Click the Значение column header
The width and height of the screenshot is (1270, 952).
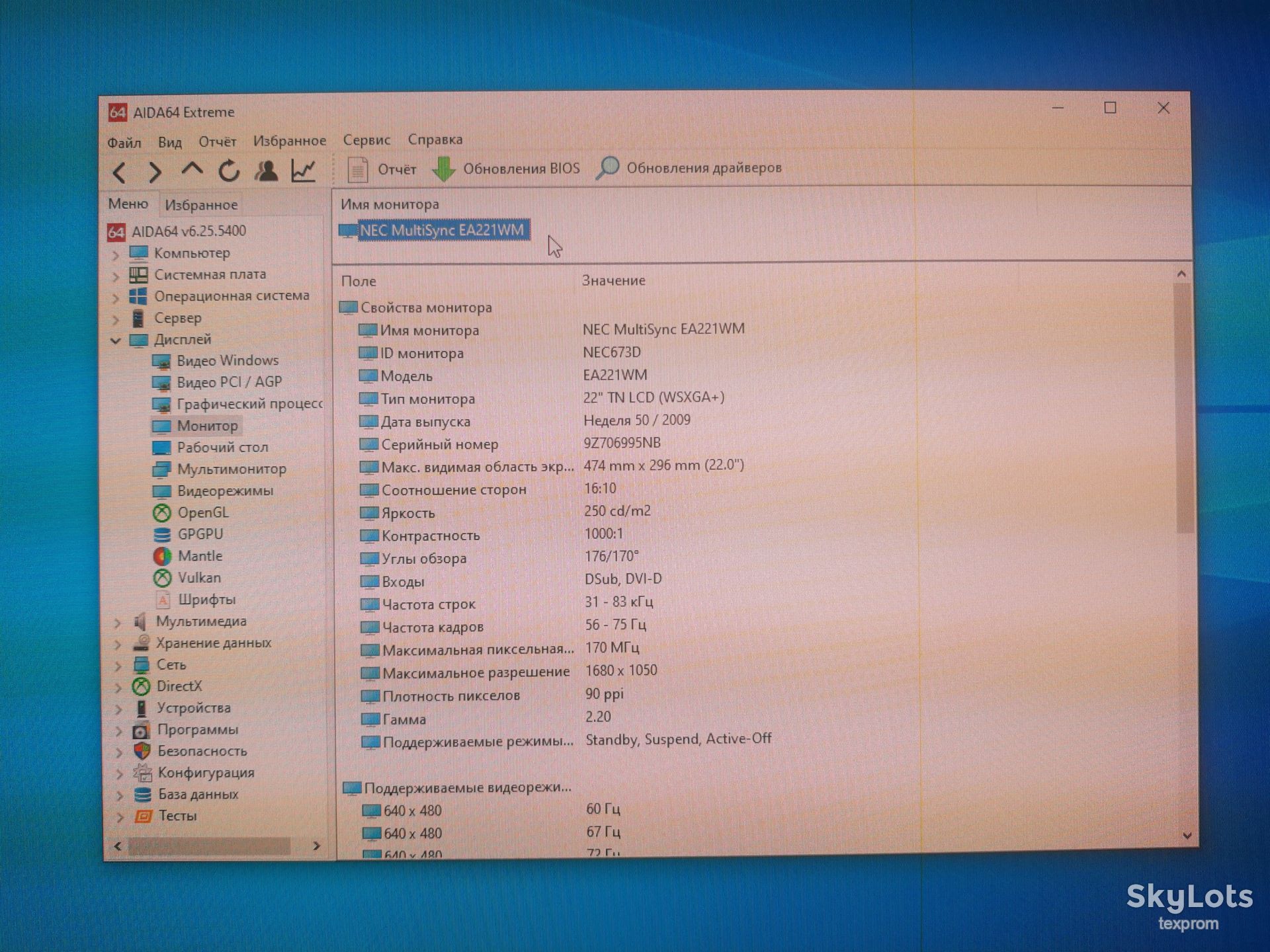[x=614, y=280]
